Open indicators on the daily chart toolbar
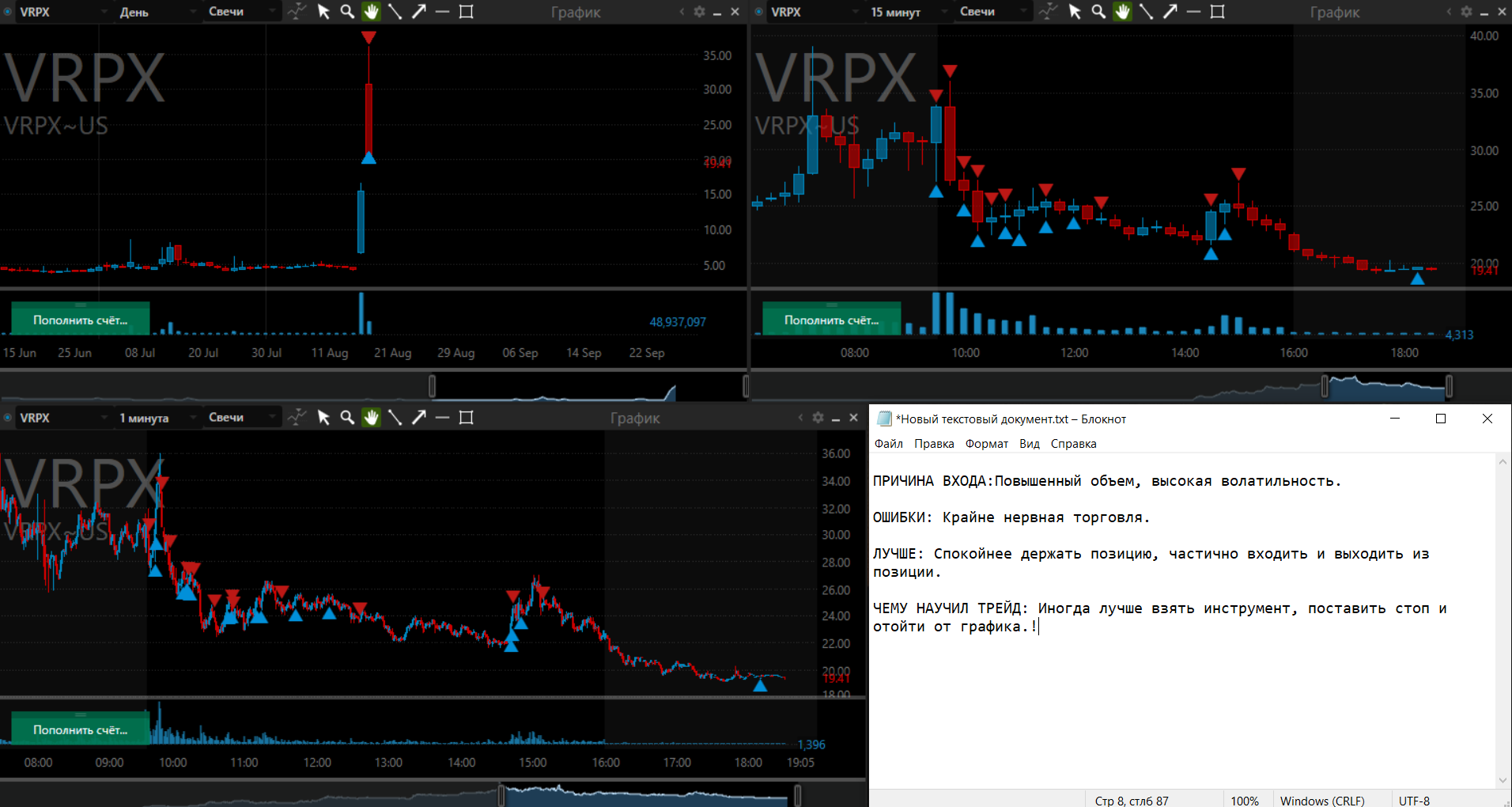Screen dimensions: 1512x807 pos(297,11)
